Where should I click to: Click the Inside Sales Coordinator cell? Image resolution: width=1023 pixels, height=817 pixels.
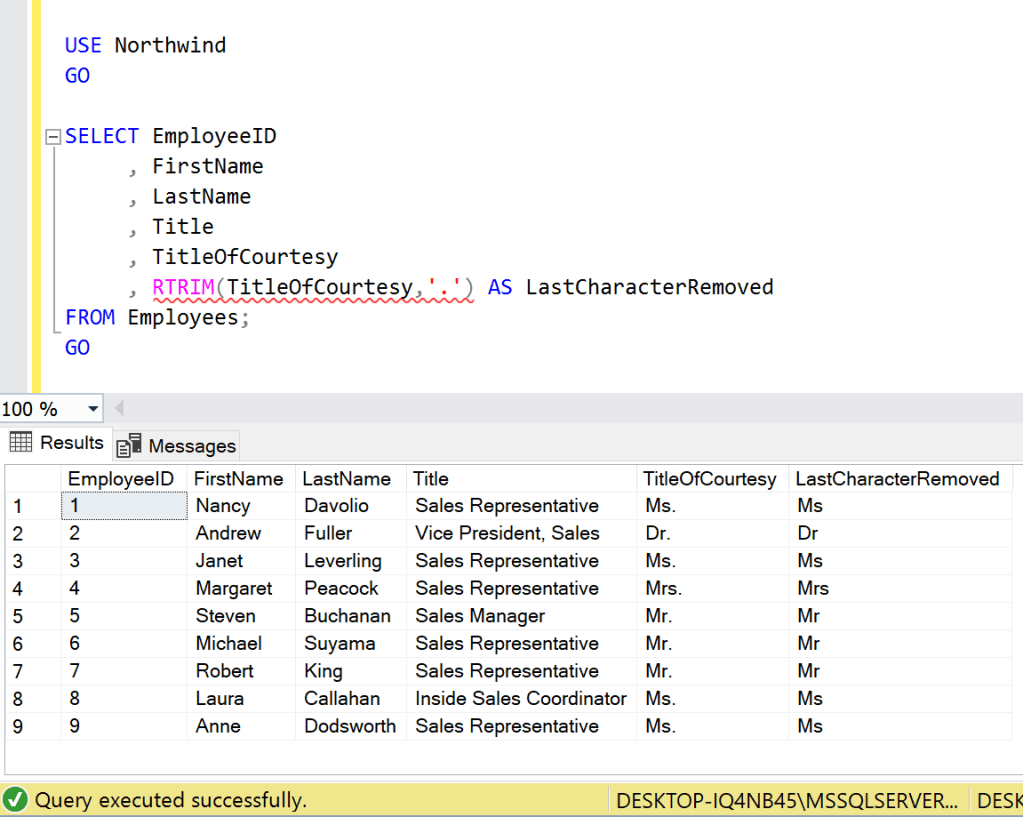[520, 699]
